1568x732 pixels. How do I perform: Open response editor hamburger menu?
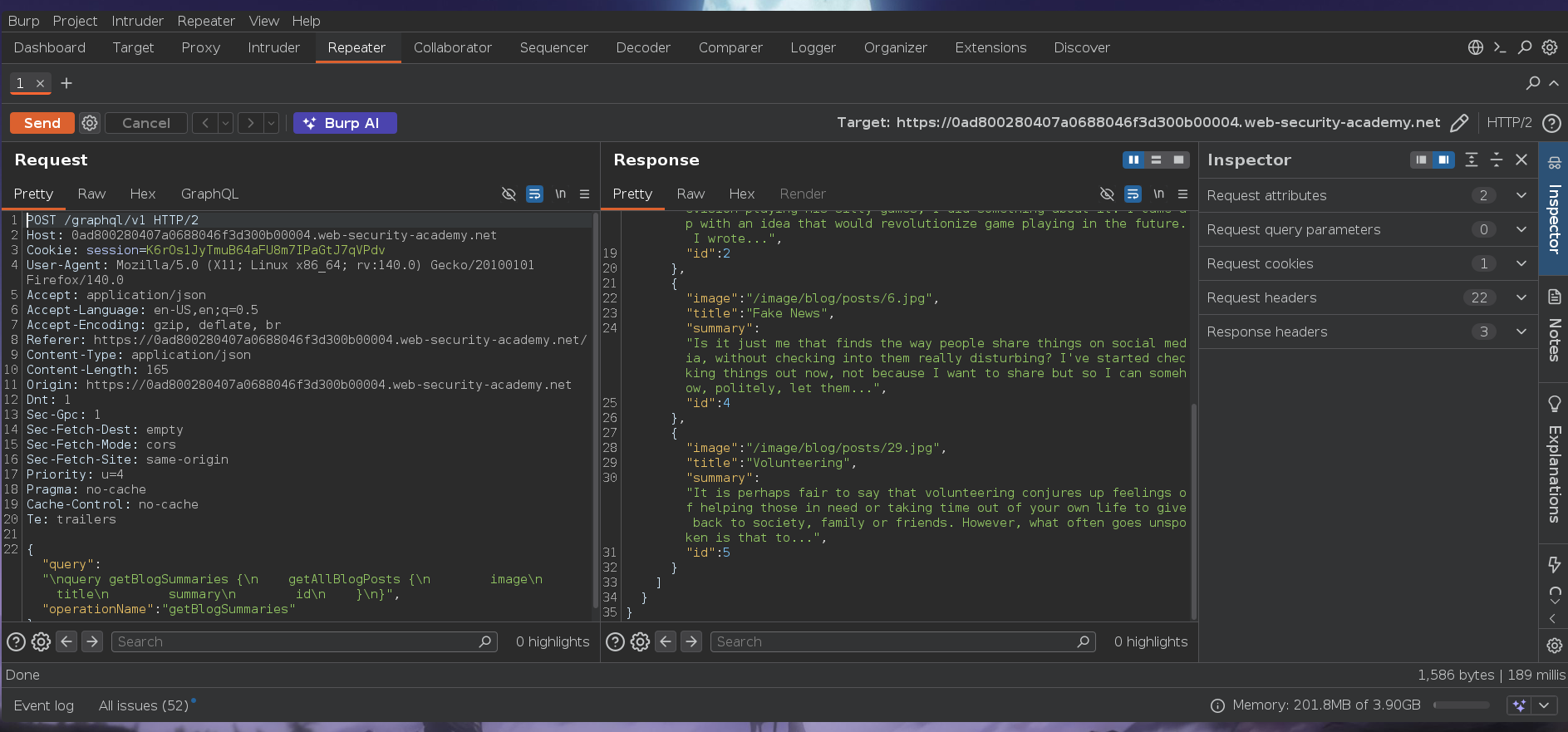(x=1183, y=194)
